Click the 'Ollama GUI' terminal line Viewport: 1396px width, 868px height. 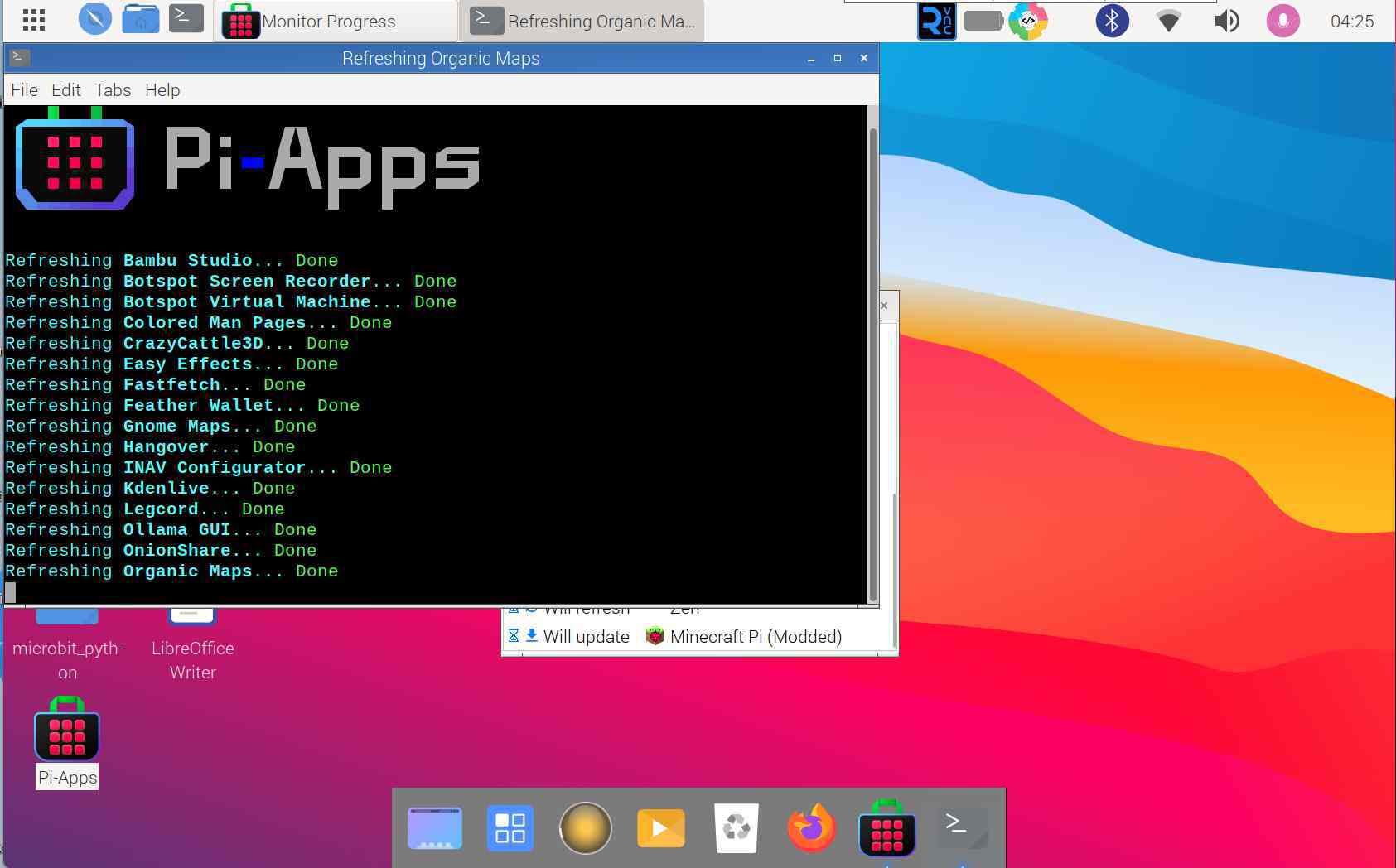(x=161, y=529)
